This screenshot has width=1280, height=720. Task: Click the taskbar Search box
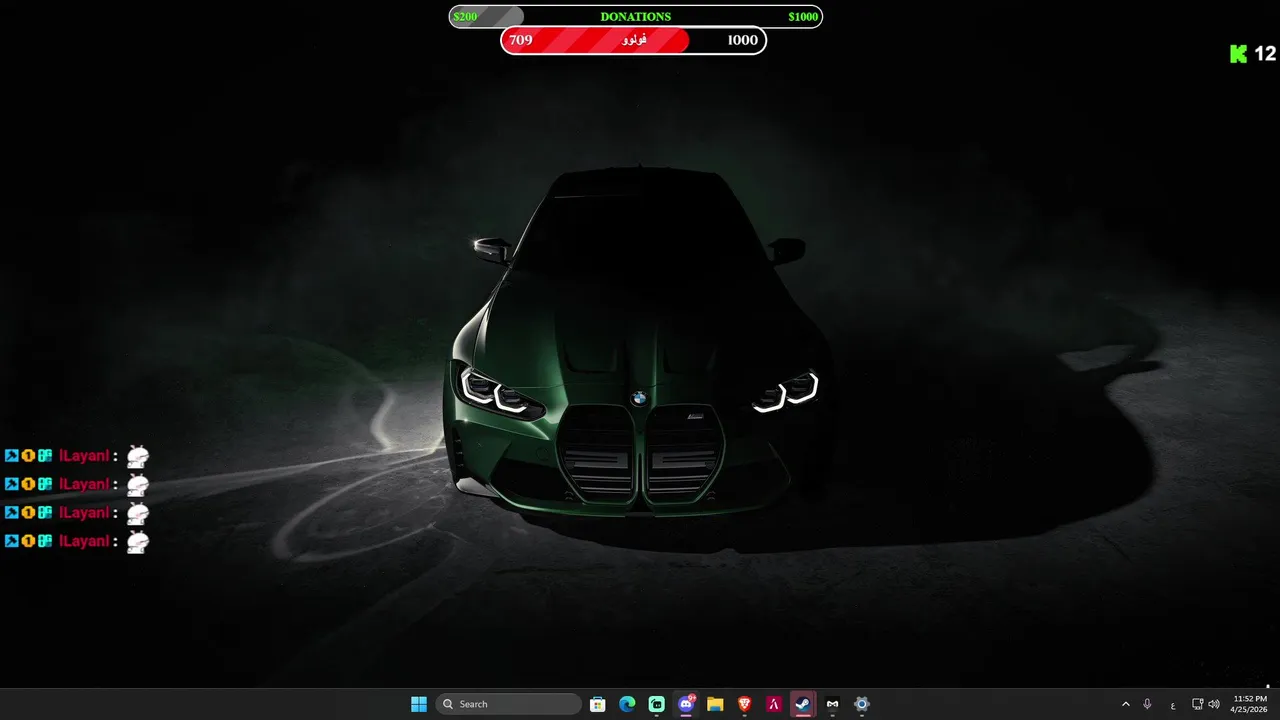click(510, 704)
